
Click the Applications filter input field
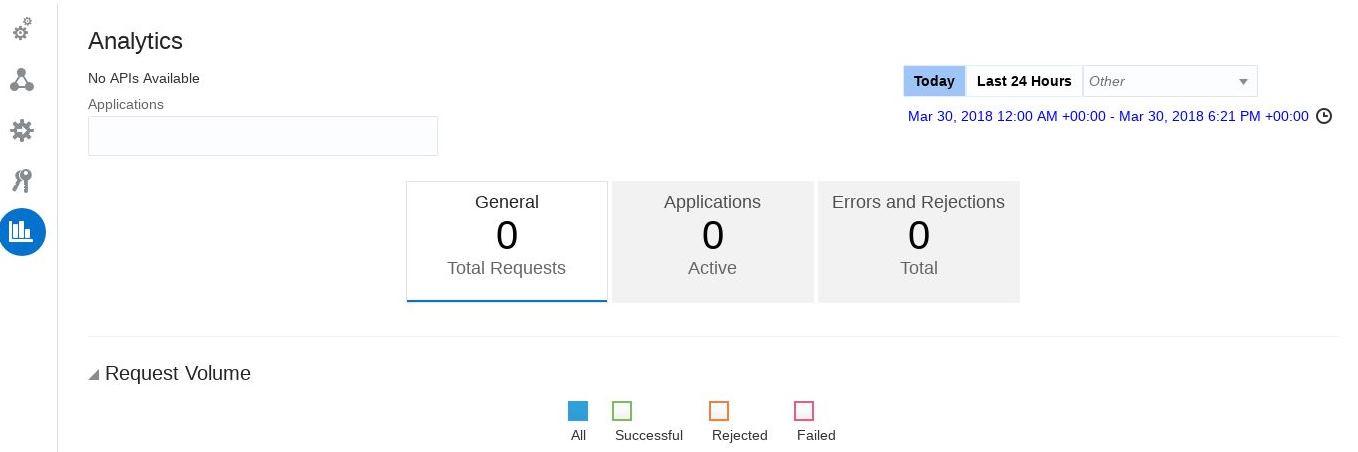(263, 136)
